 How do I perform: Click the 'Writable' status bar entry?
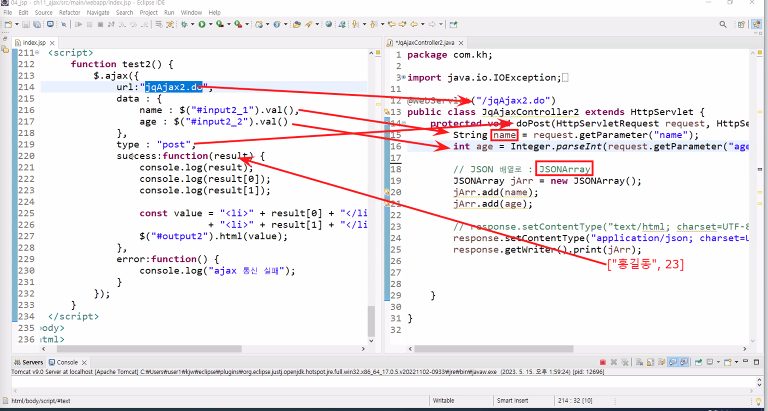tap(444, 401)
